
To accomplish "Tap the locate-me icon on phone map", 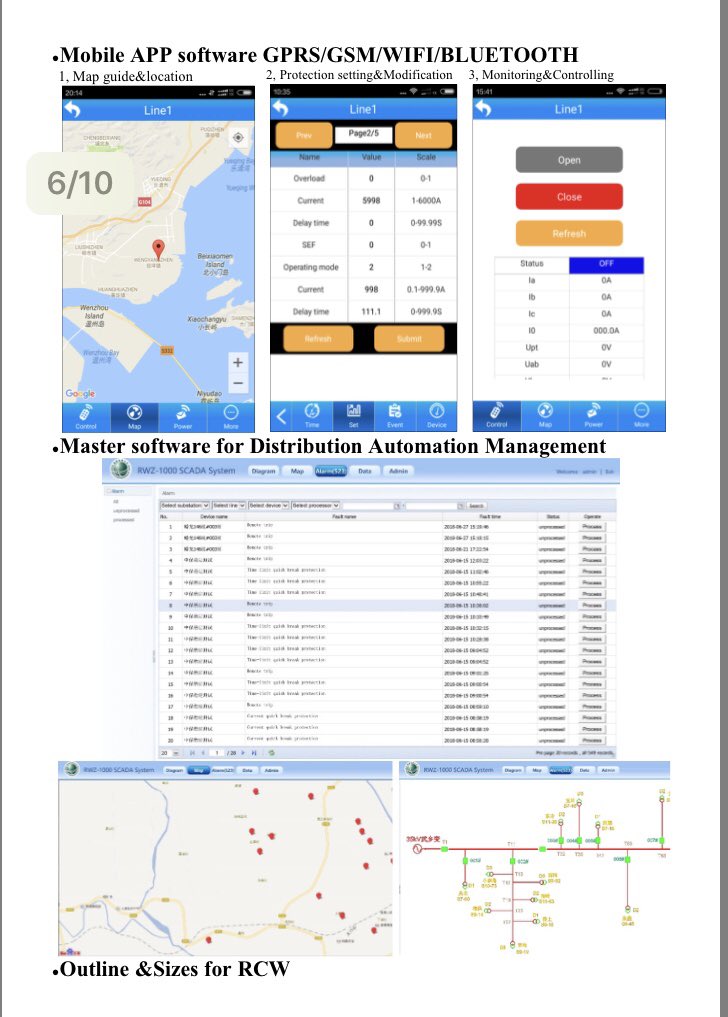I will coord(238,137).
